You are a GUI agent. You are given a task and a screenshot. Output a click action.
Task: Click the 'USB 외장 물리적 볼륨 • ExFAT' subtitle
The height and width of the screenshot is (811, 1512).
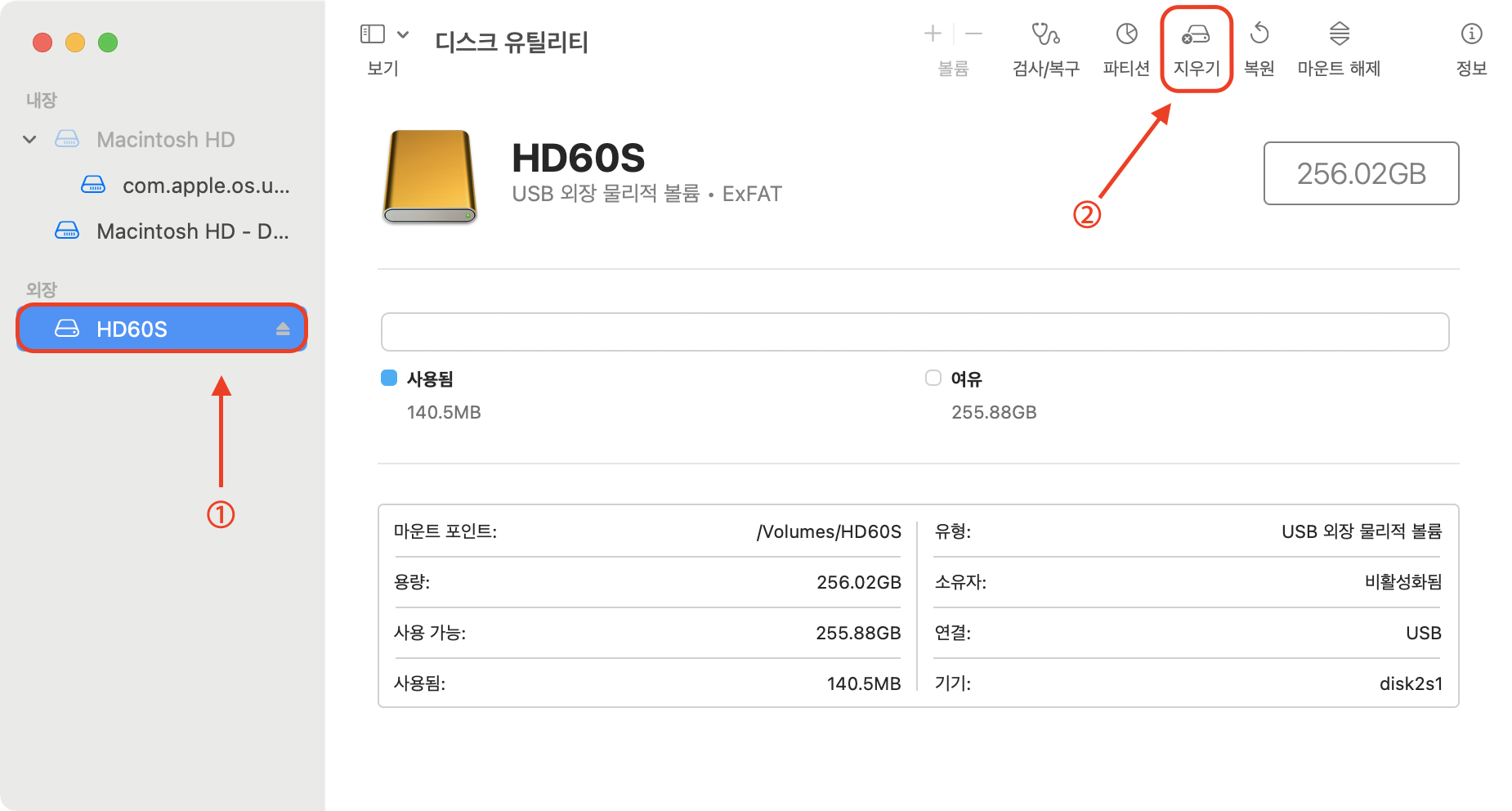(646, 194)
